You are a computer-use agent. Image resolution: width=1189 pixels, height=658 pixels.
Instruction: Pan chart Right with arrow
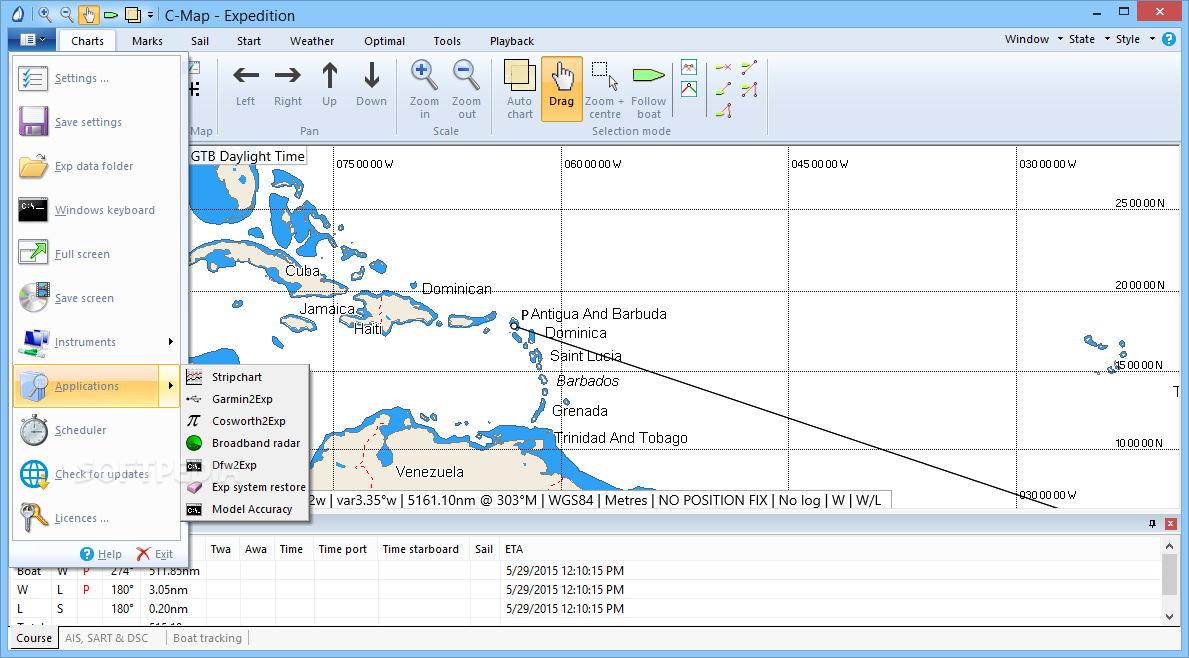(287, 84)
